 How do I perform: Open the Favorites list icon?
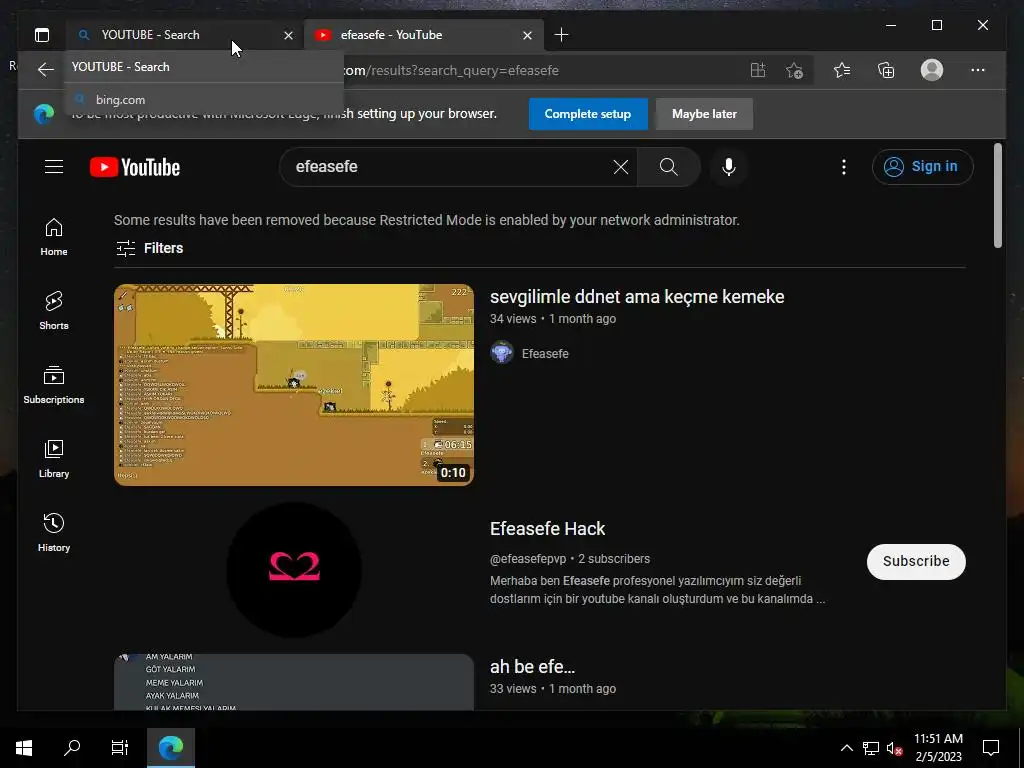pos(842,70)
